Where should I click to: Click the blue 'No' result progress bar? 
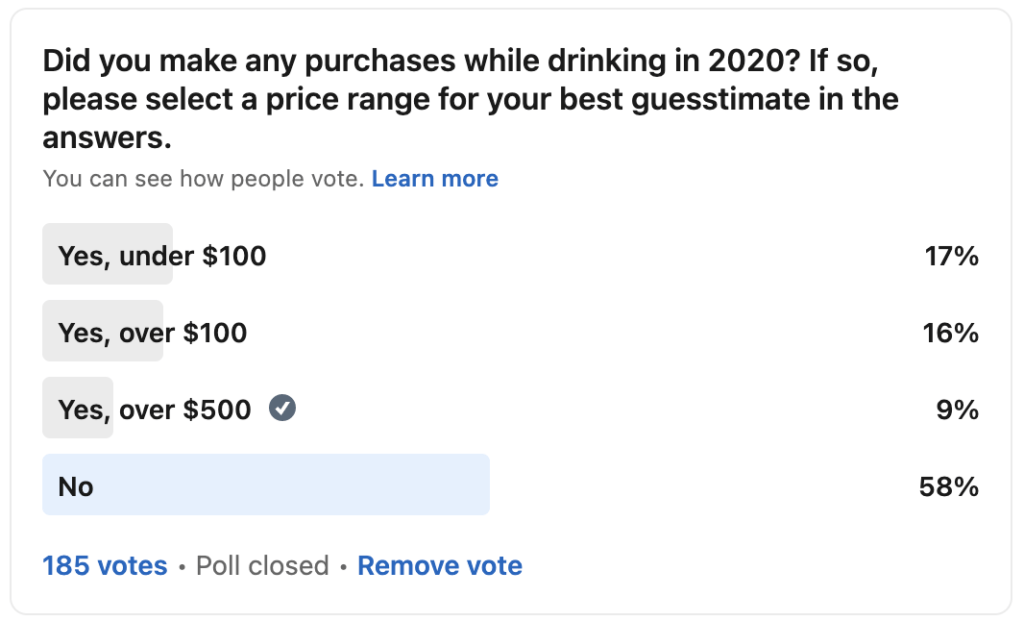coord(300,486)
